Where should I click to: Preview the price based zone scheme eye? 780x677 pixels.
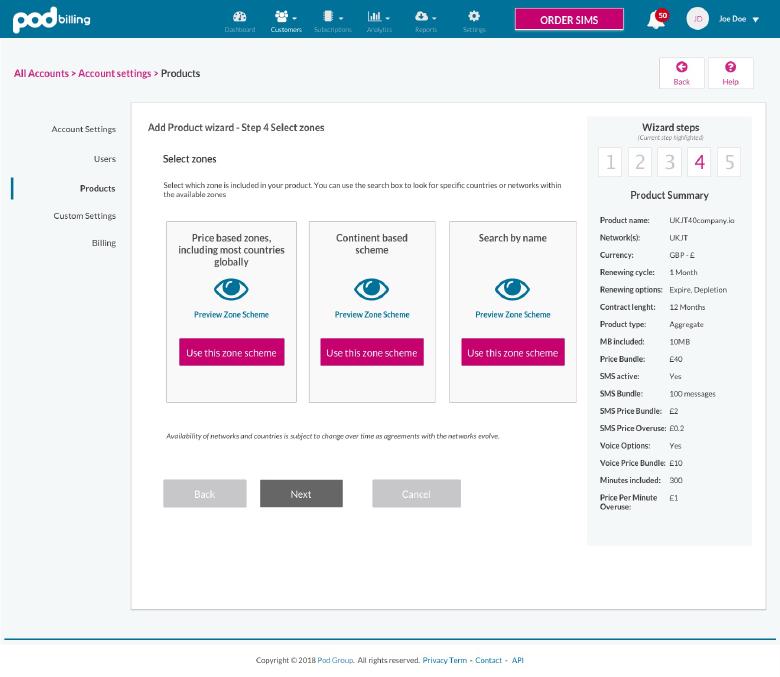coord(231,289)
